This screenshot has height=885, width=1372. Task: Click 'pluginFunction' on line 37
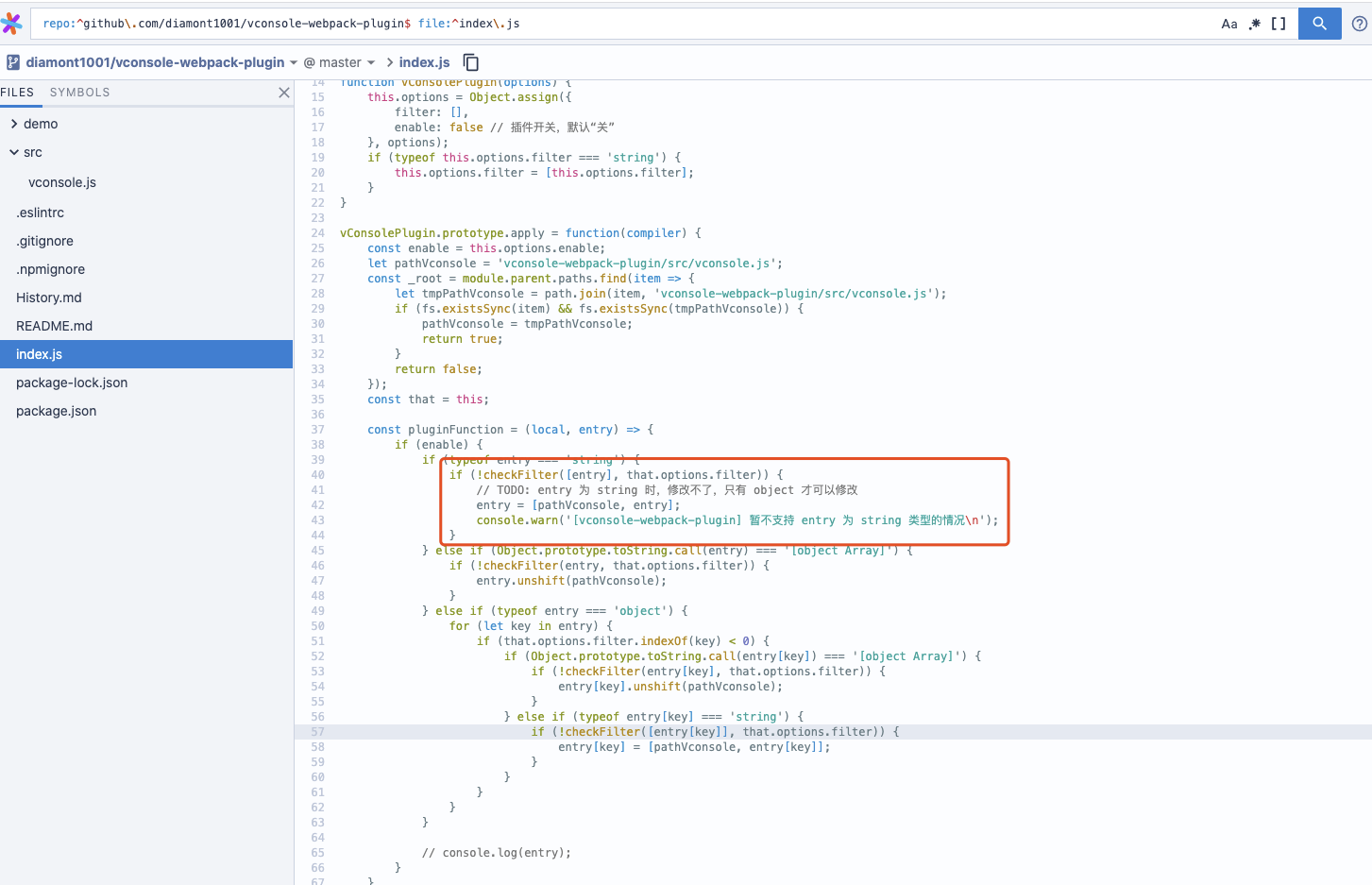[x=456, y=430]
